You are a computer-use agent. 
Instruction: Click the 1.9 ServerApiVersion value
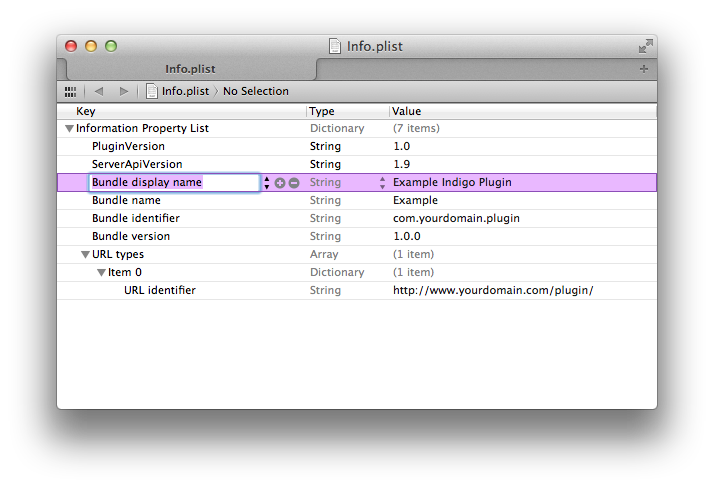(402, 164)
